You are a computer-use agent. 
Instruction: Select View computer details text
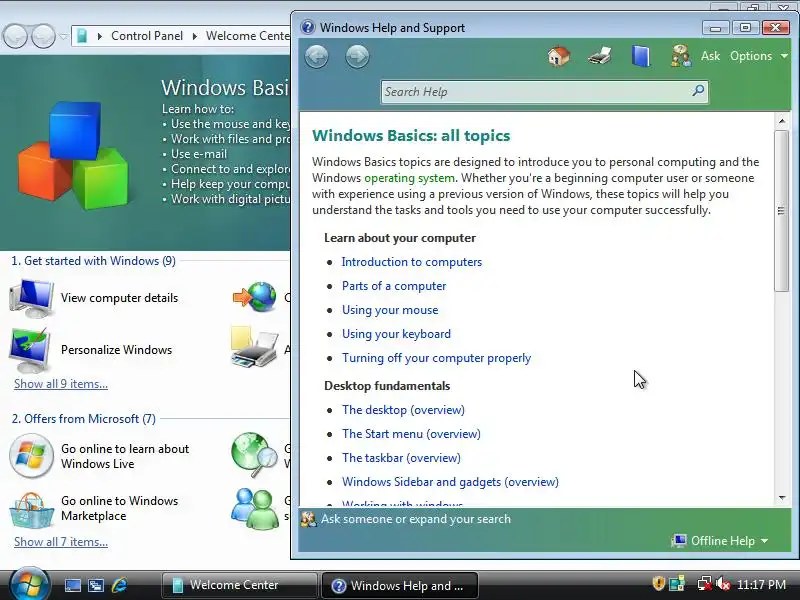119,298
